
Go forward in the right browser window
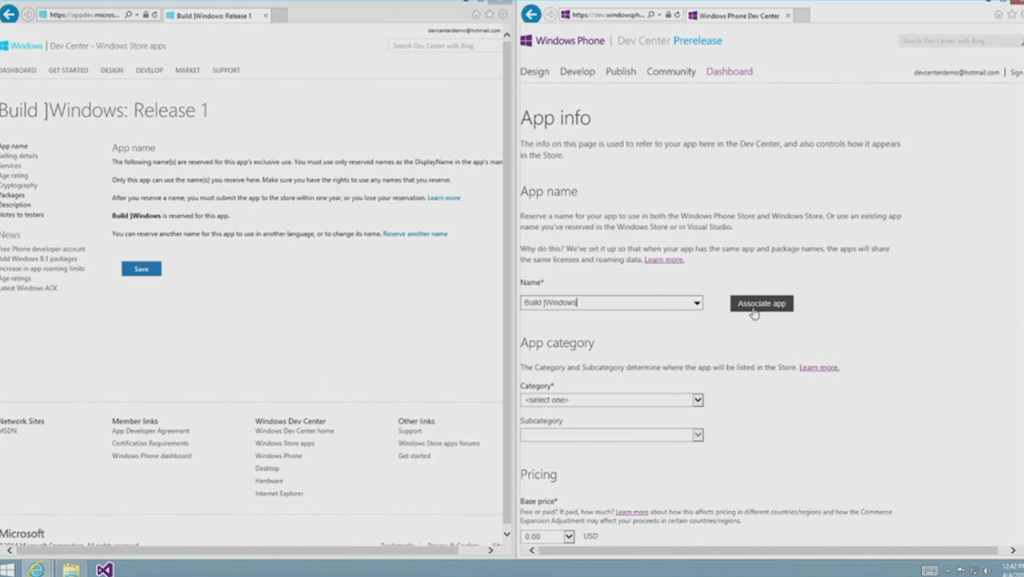[x=550, y=14]
